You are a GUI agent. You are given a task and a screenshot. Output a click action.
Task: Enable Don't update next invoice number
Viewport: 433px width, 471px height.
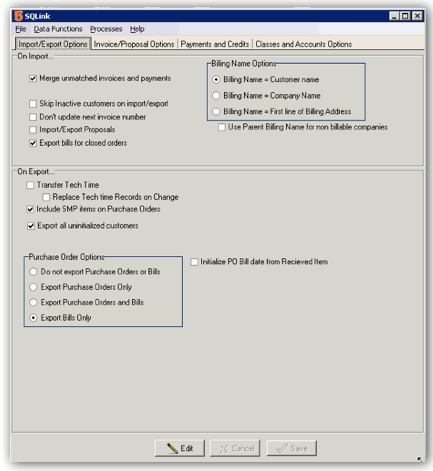pos(33,117)
